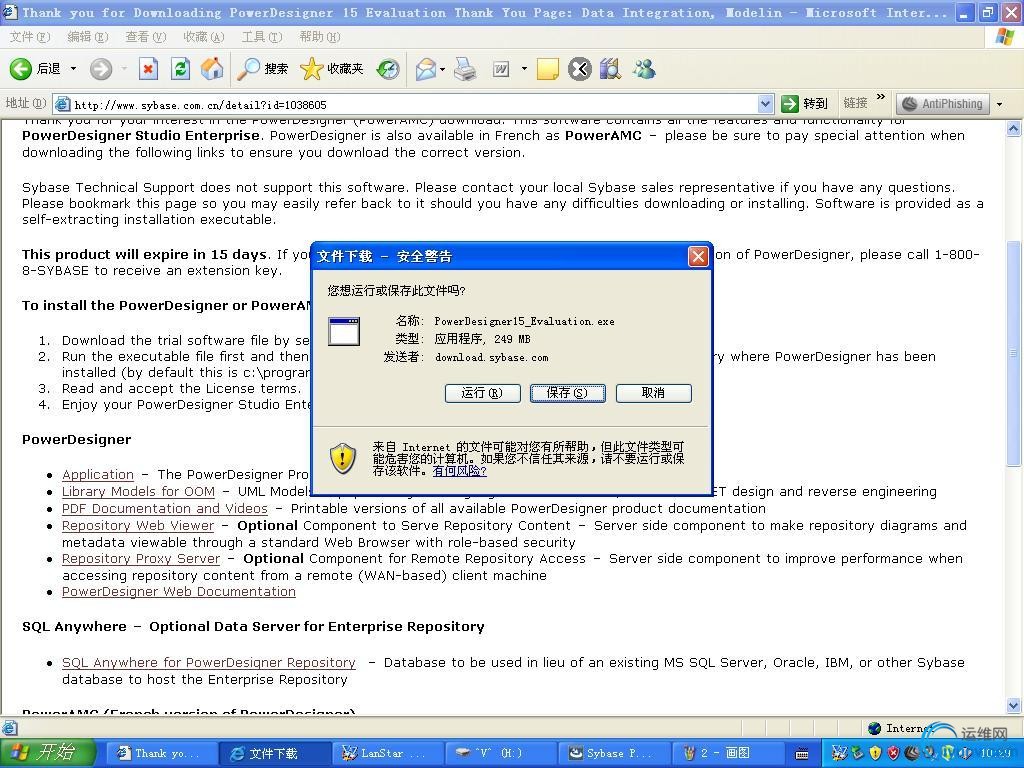
Task: Switch to the 'V' (H:) taskbar window
Action: 501,754
